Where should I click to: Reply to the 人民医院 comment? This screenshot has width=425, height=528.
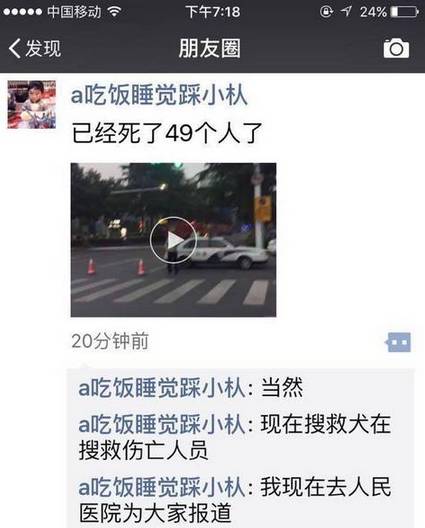[235, 500]
